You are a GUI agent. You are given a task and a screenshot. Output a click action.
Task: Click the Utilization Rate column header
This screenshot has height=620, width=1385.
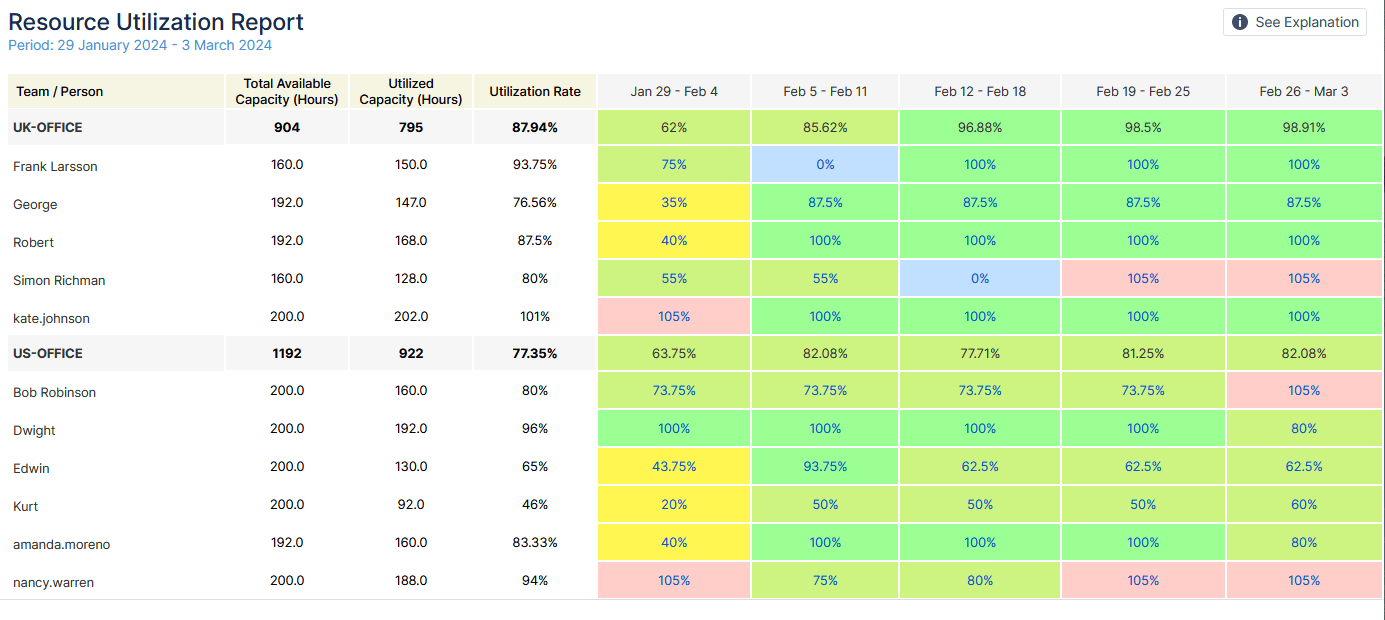point(534,90)
